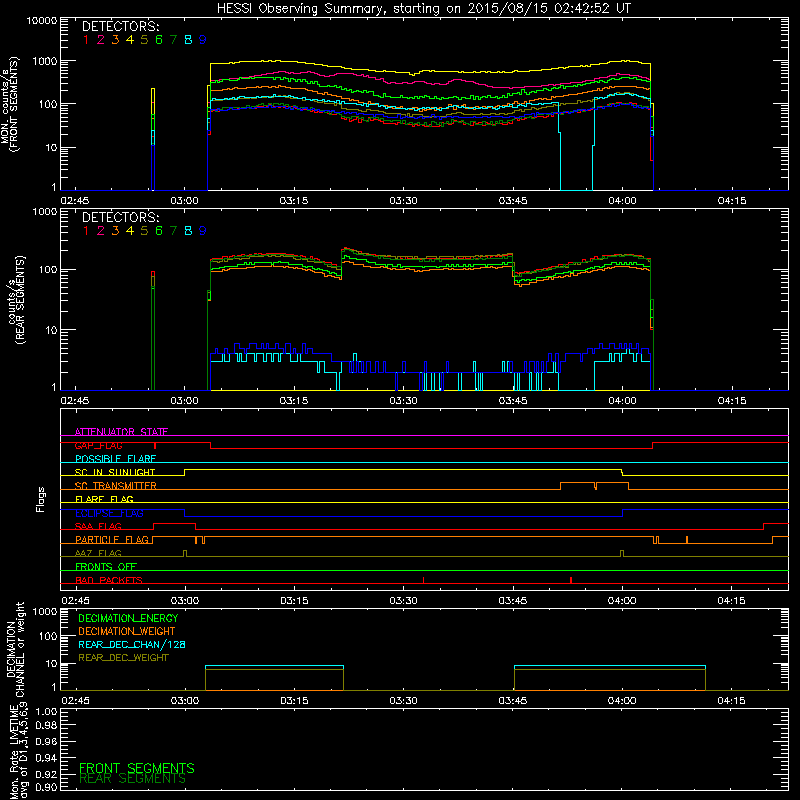Click the DECIMATION_WEIGHT legend entry
This screenshot has width=800, height=800.
tap(127, 631)
